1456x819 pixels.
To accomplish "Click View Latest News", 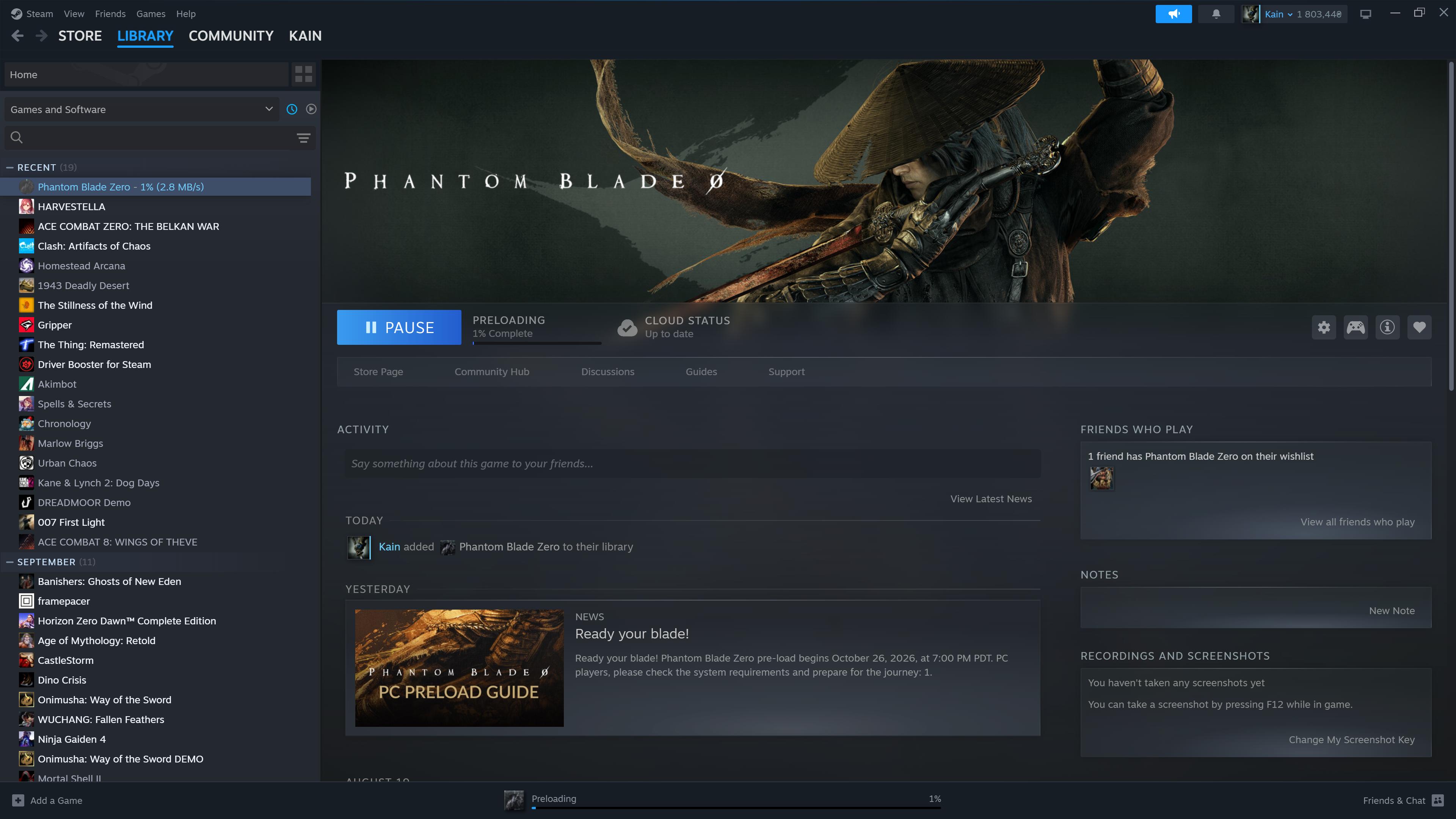I will [x=991, y=499].
